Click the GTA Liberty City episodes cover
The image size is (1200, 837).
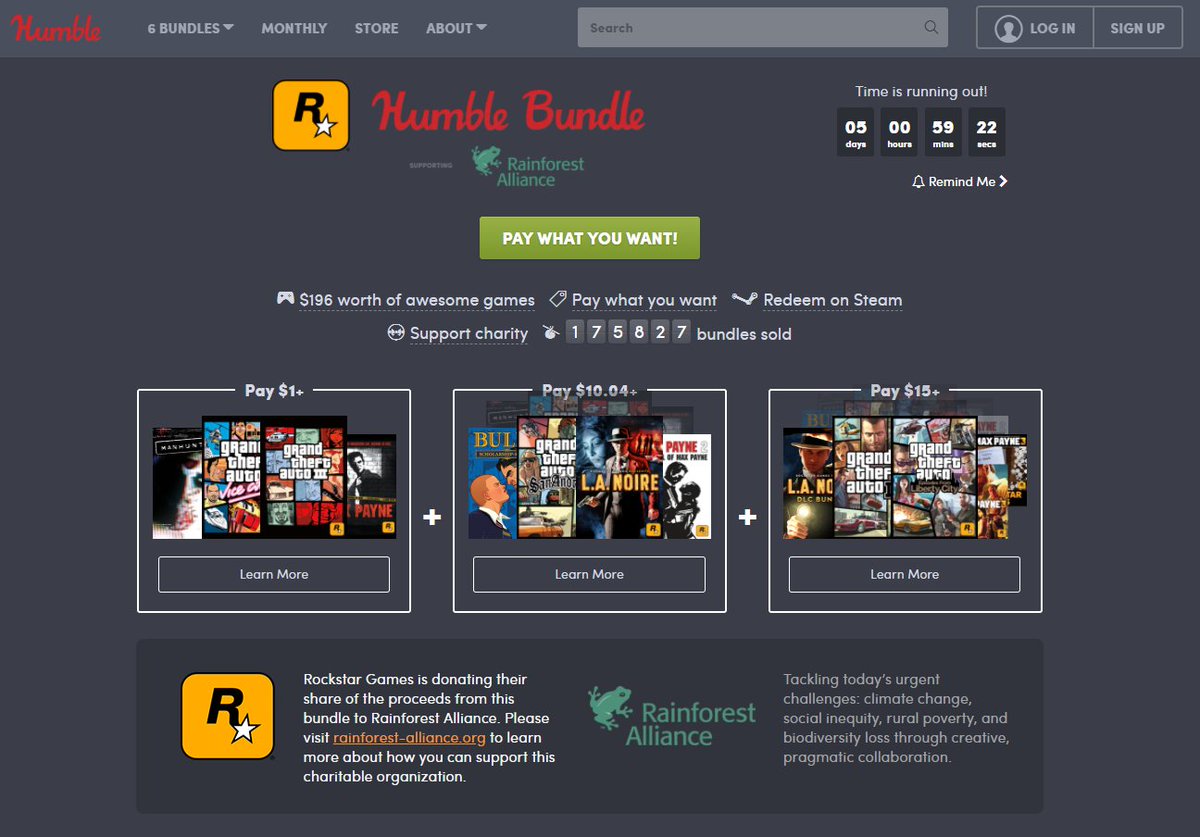click(934, 477)
